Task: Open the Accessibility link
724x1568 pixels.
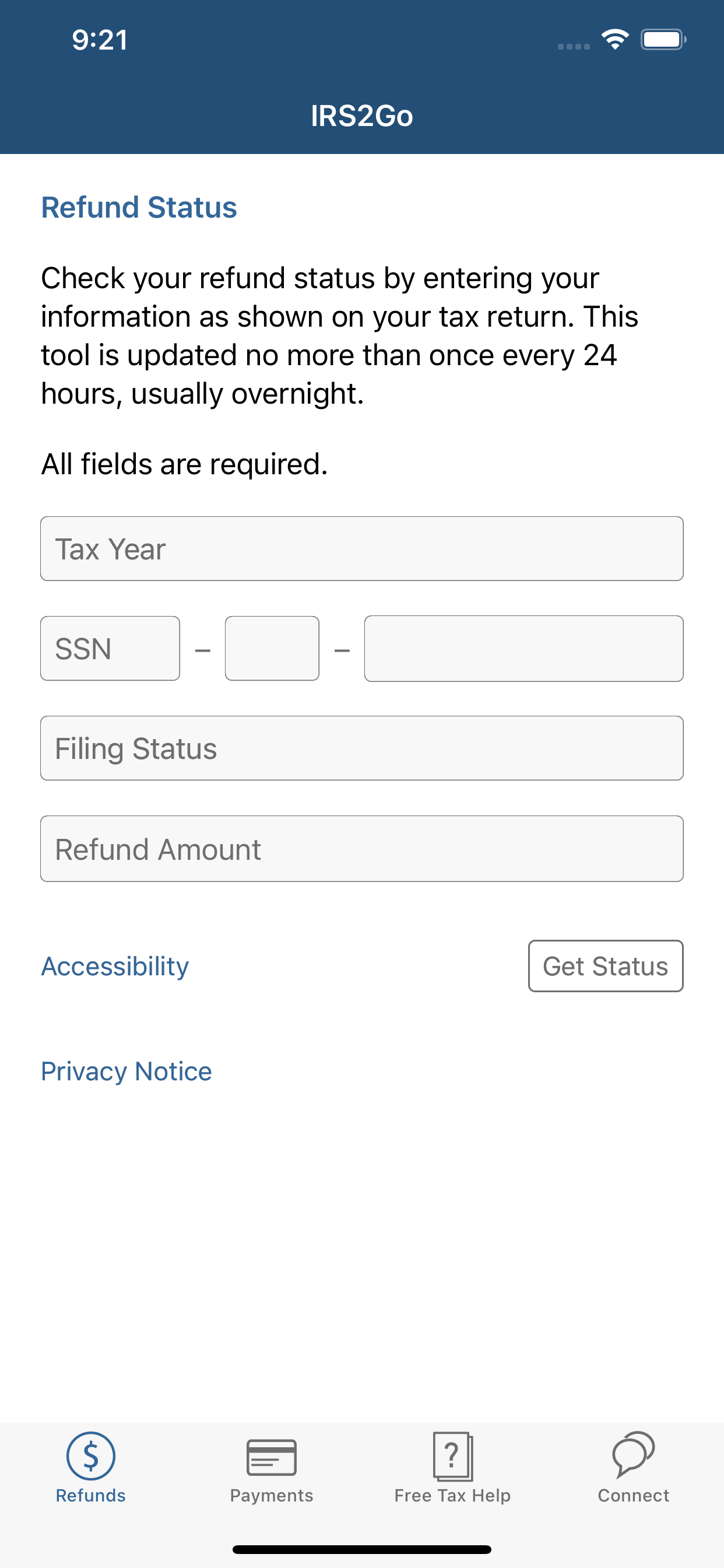Action: 115,966
